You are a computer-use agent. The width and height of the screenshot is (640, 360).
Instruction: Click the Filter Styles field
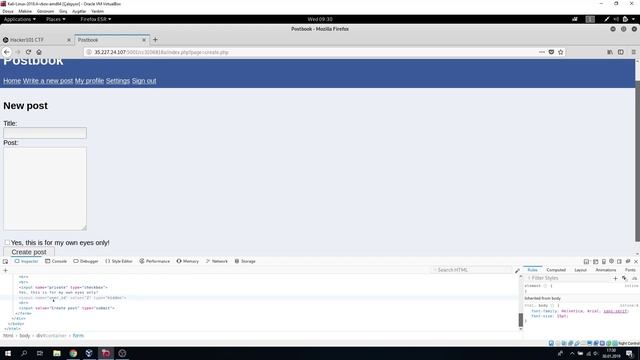pyautogui.click(x=567, y=278)
